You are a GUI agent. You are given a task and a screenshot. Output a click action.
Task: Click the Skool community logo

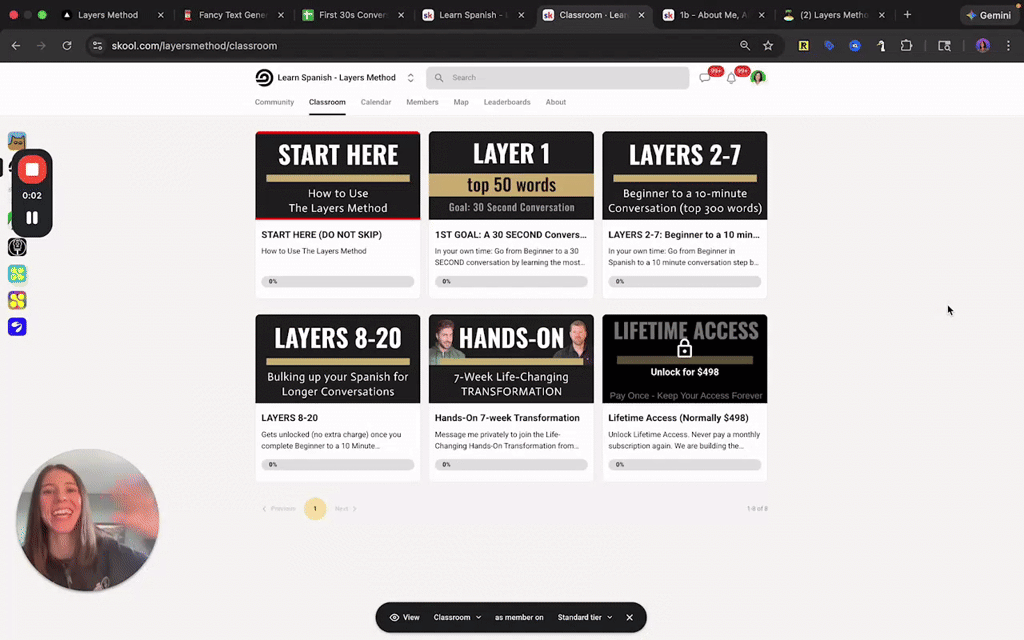point(262,77)
